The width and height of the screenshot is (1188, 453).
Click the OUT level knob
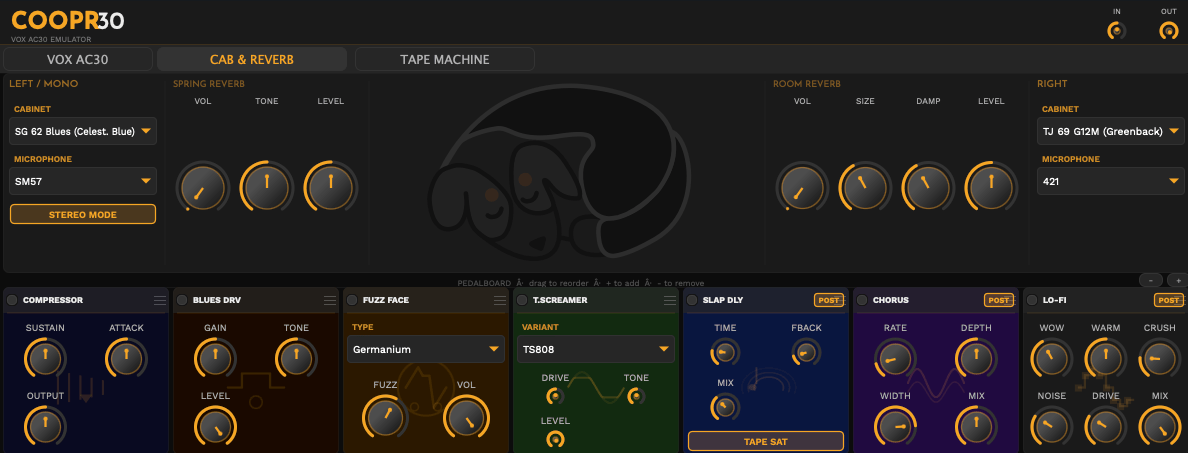[x=1169, y=31]
